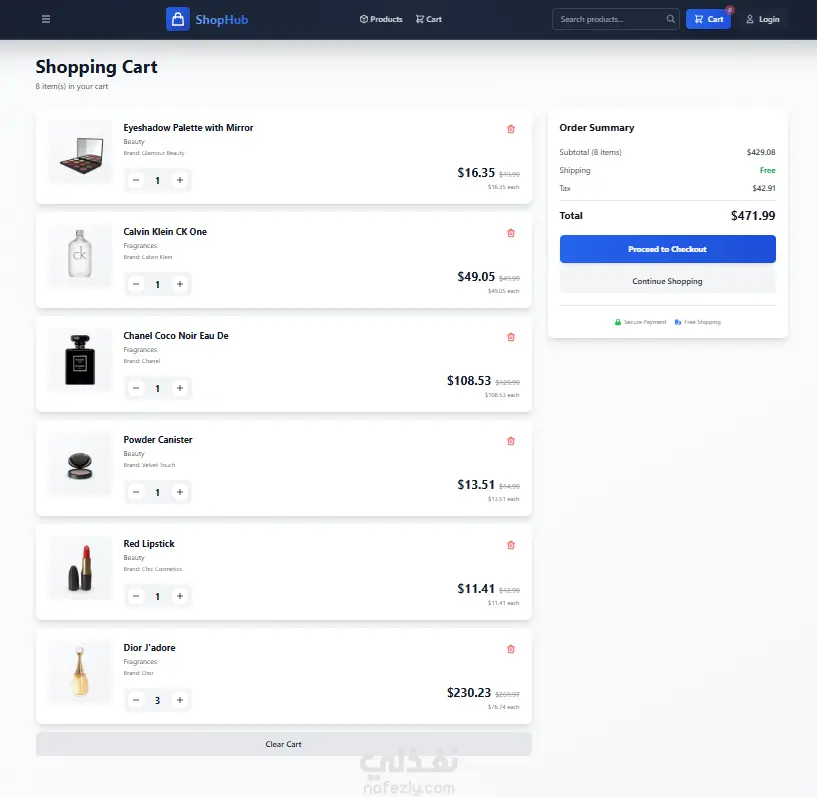Viewport: 817px width, 797px height.
Task: Open Calvin Klein CK One thumbnail
Action: click(x=80, y=256)
